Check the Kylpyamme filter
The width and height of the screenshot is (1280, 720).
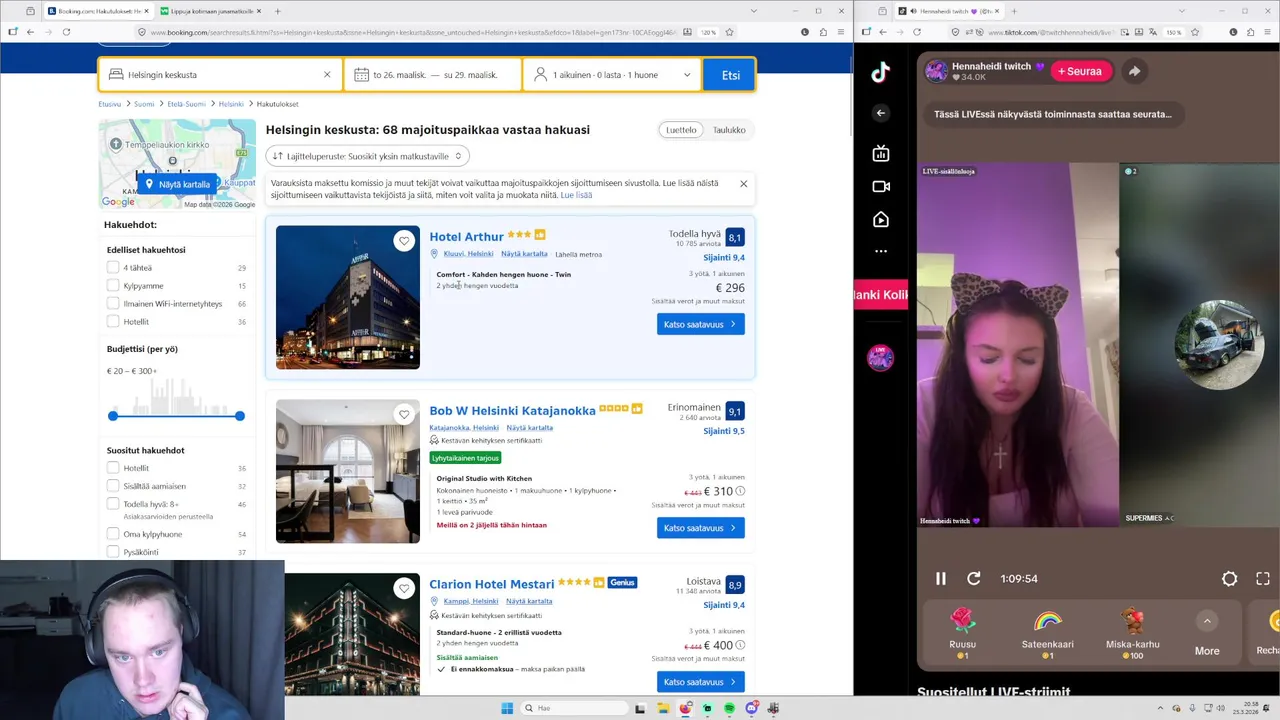click(x=113, y=286)
